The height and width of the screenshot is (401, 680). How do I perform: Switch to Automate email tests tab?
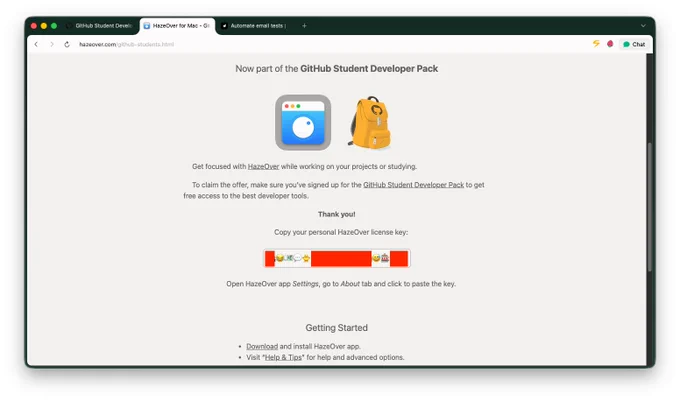point(254,26)
